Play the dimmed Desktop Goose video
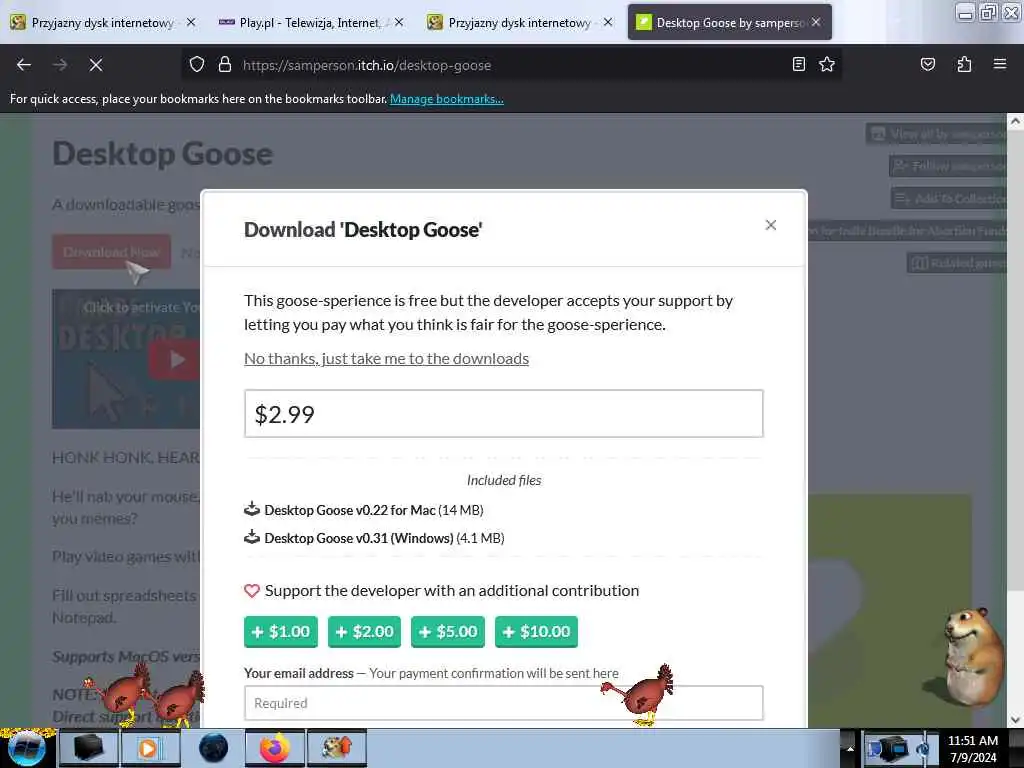This screenshot has height=768, width=1024. (x=174, y=359)
